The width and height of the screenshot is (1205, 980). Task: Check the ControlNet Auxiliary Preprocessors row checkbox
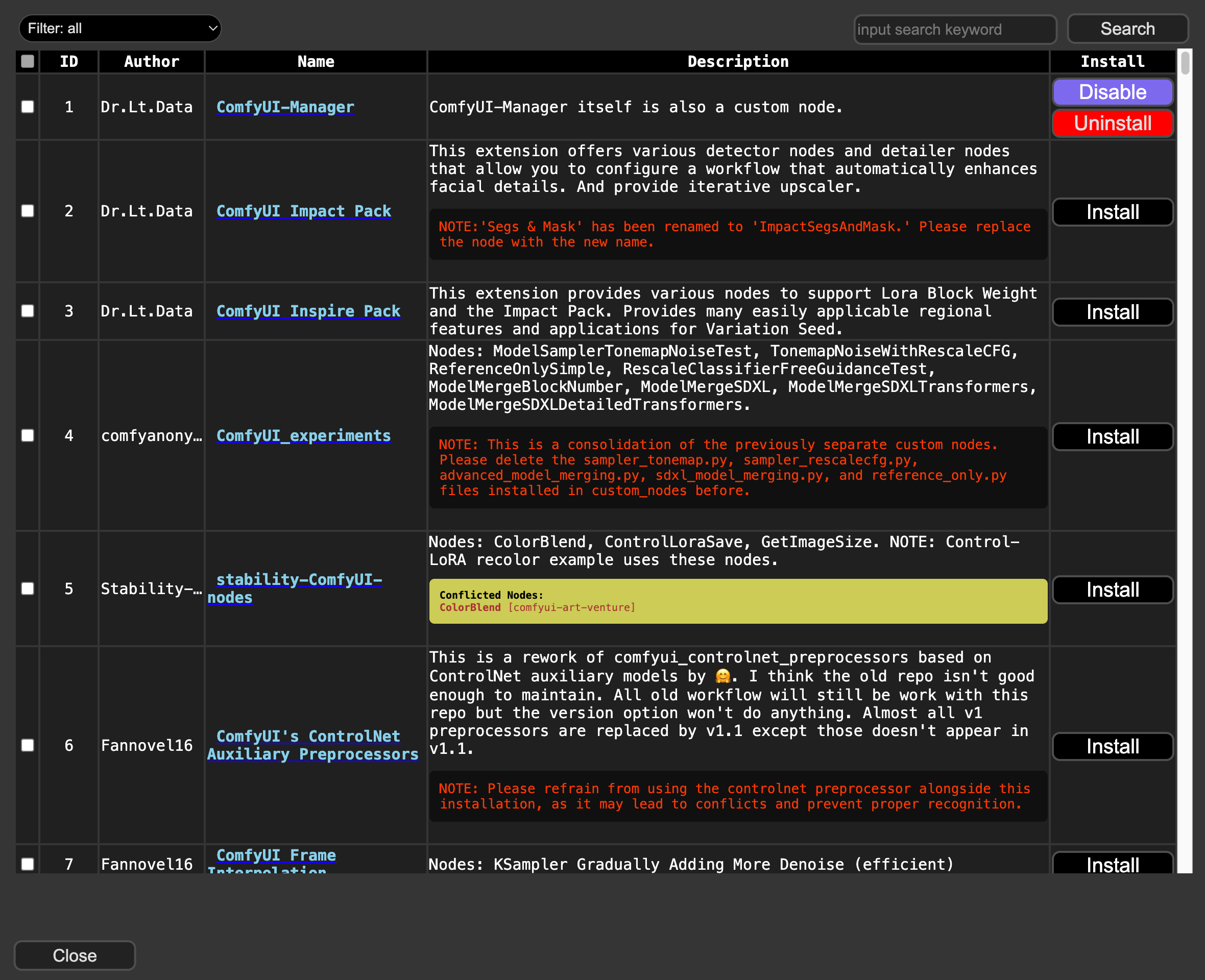tap(27, 745)
